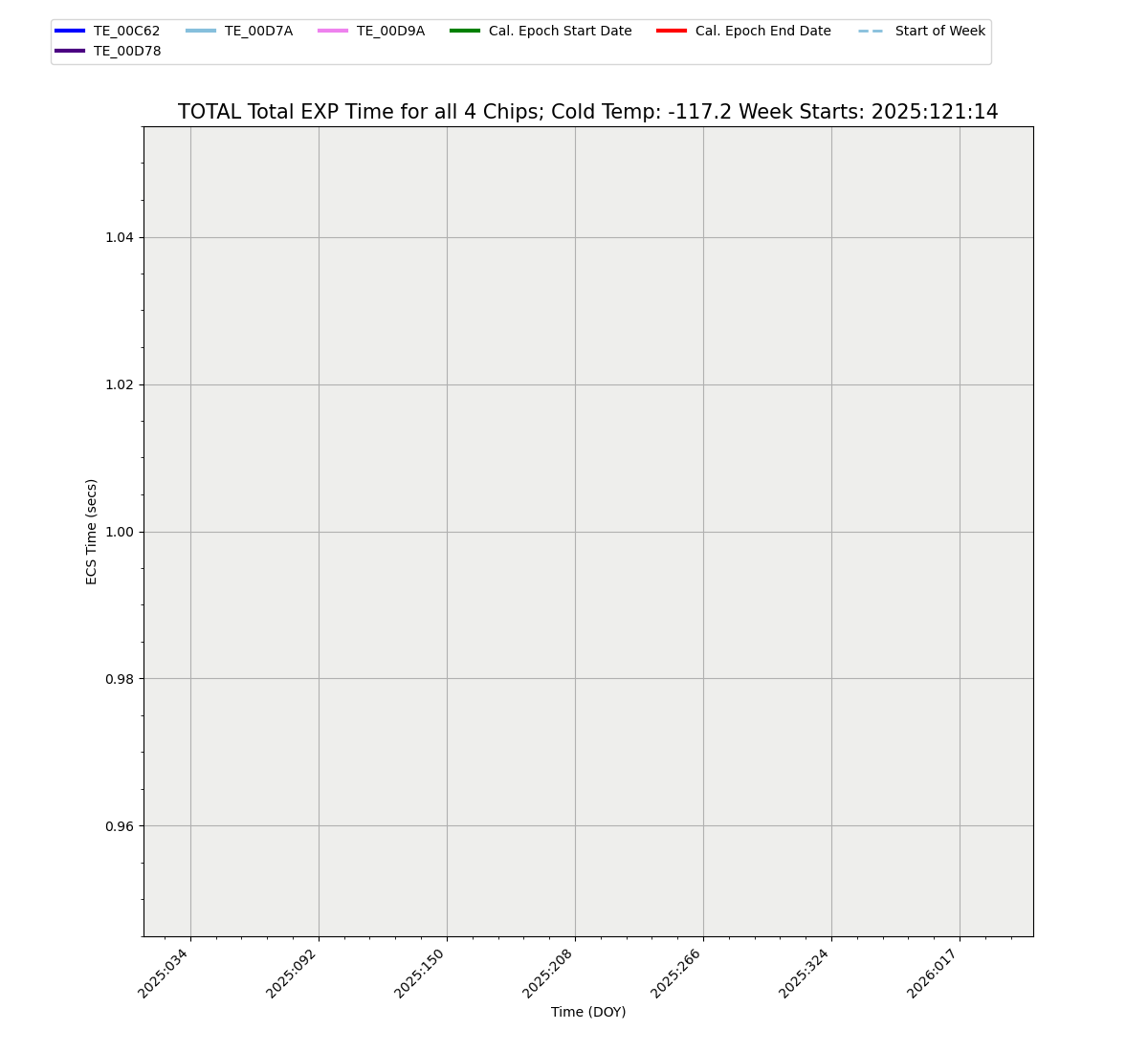
Task: Click the 1.04 y-axis tick label
Action: pos(120,237)
